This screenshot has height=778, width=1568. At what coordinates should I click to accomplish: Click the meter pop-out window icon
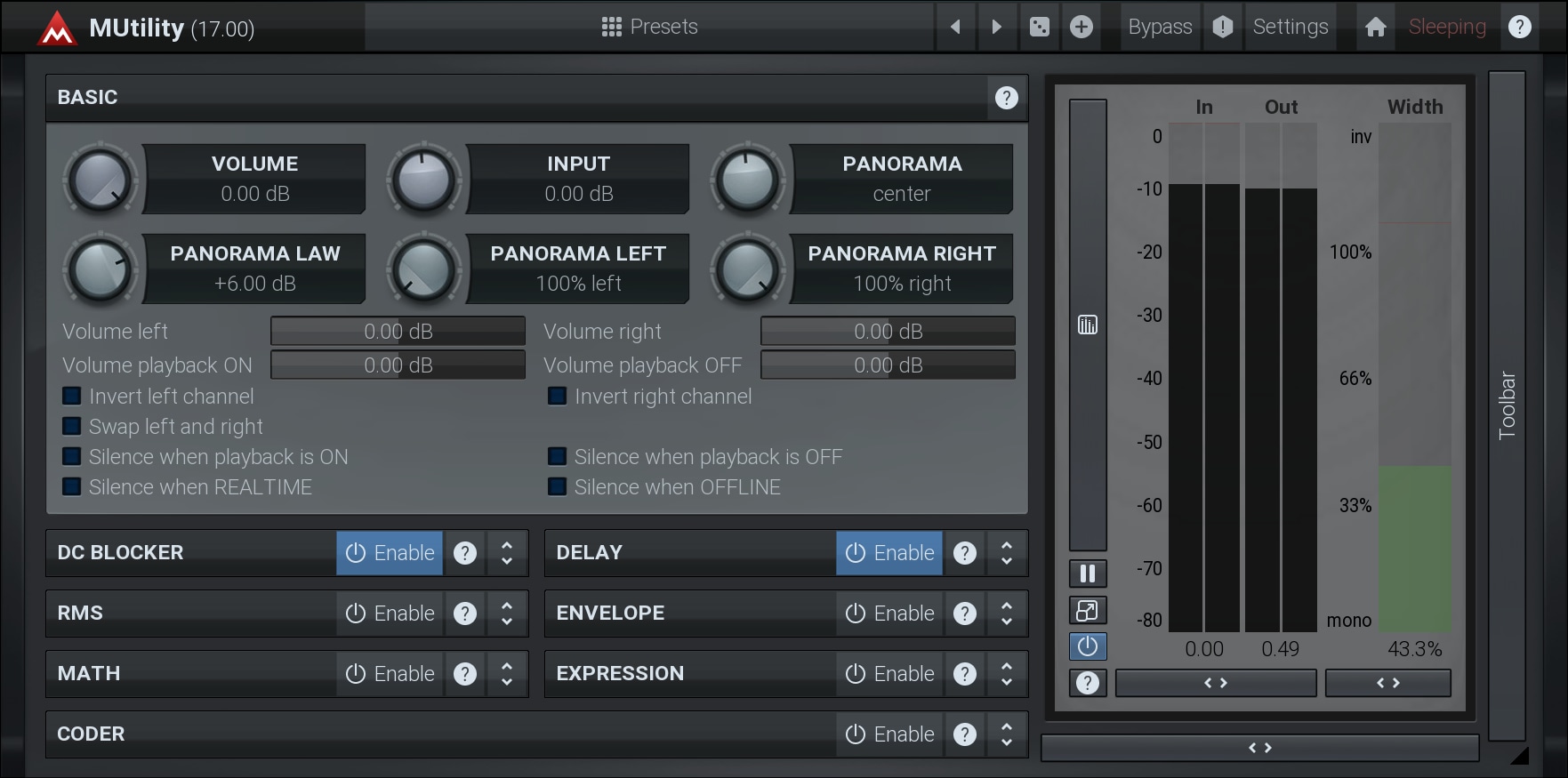[x=1087, y=611]
